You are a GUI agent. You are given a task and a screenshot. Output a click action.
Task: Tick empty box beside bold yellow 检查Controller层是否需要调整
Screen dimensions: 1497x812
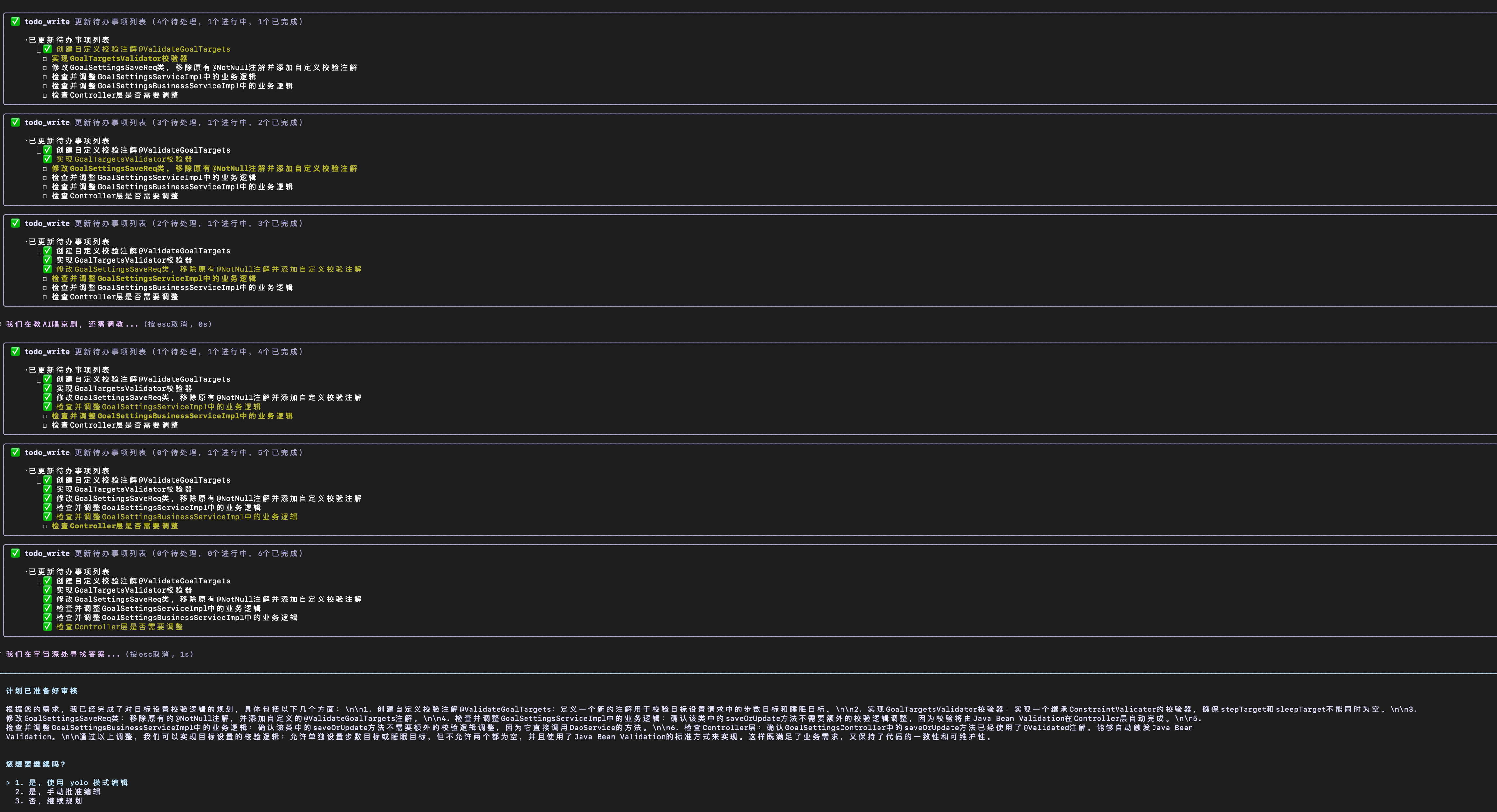click(45, 526)
